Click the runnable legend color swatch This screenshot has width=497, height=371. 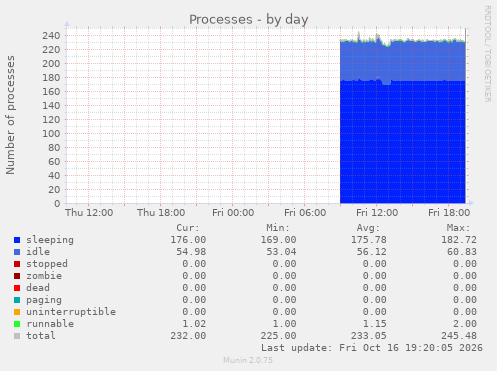pyautogui.click(x=17, y=324)
